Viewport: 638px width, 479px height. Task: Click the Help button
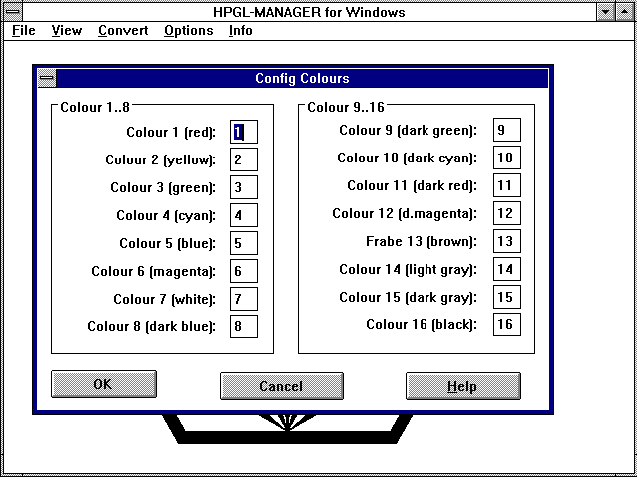coord(462,386)
